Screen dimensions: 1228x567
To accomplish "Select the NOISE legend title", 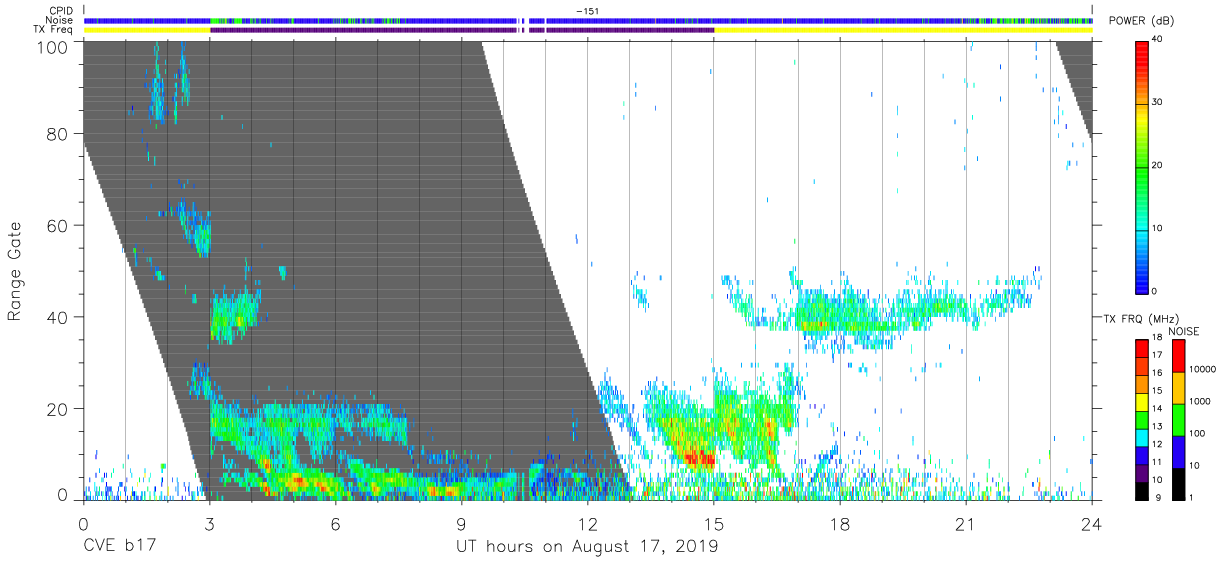I will pyautogui.click(x=1186, y=331).
